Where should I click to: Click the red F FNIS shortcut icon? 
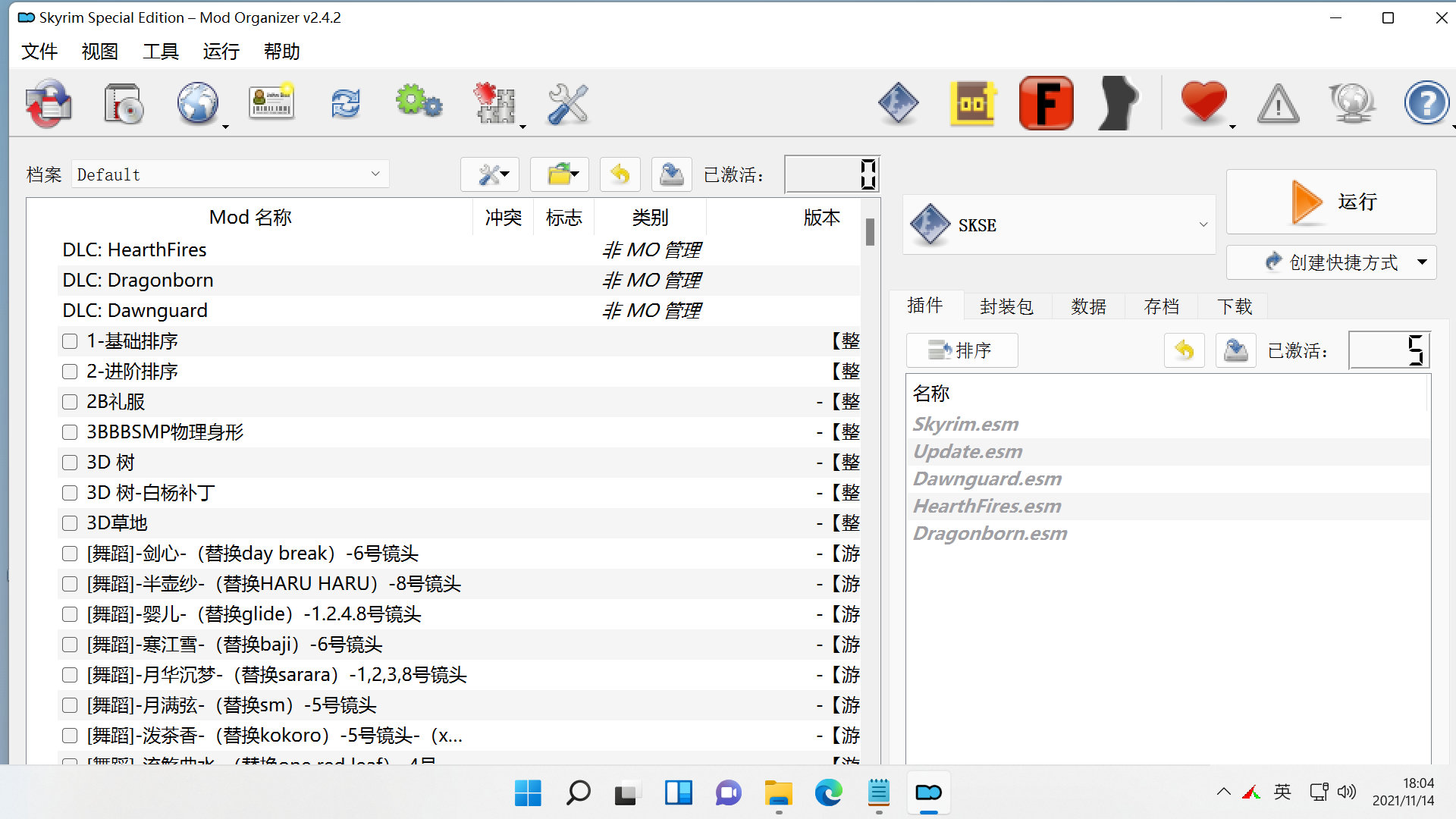(x=1046, y=103)
